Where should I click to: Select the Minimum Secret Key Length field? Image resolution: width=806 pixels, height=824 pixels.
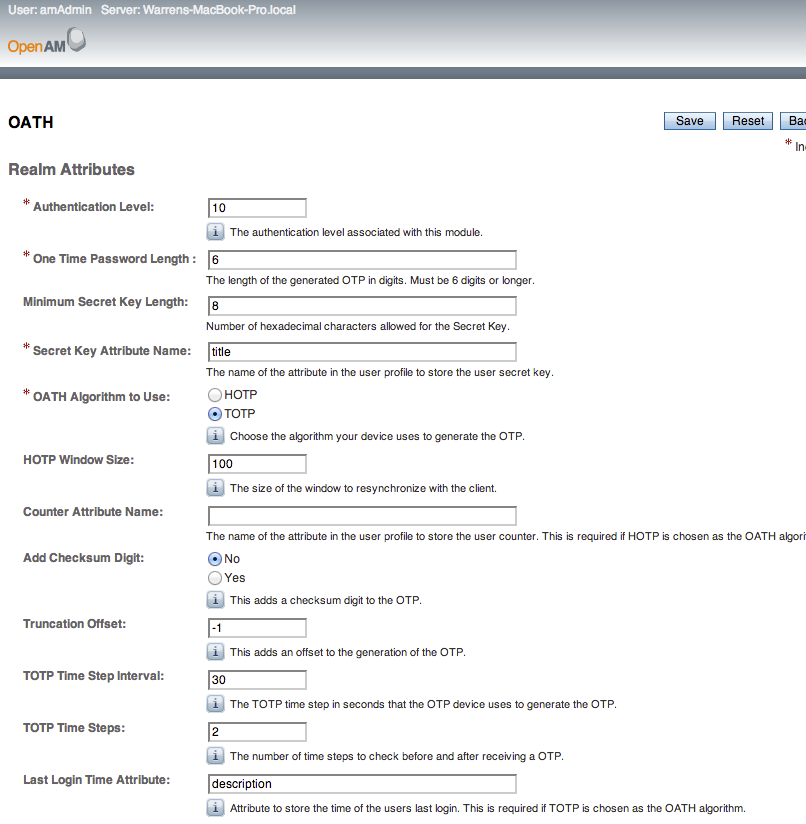coord(360,305)
